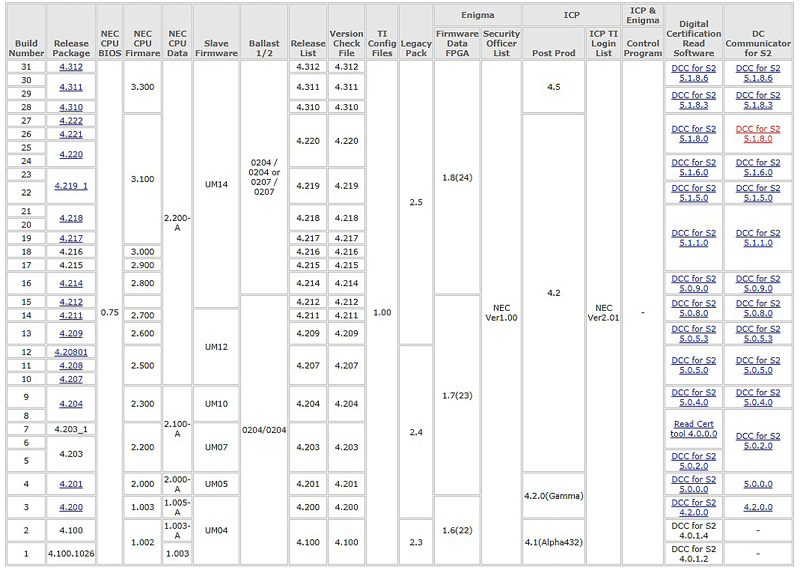Select the 1.8(24) Firmware Data FPGA cell
800x570 pixels.
[457, 178]
